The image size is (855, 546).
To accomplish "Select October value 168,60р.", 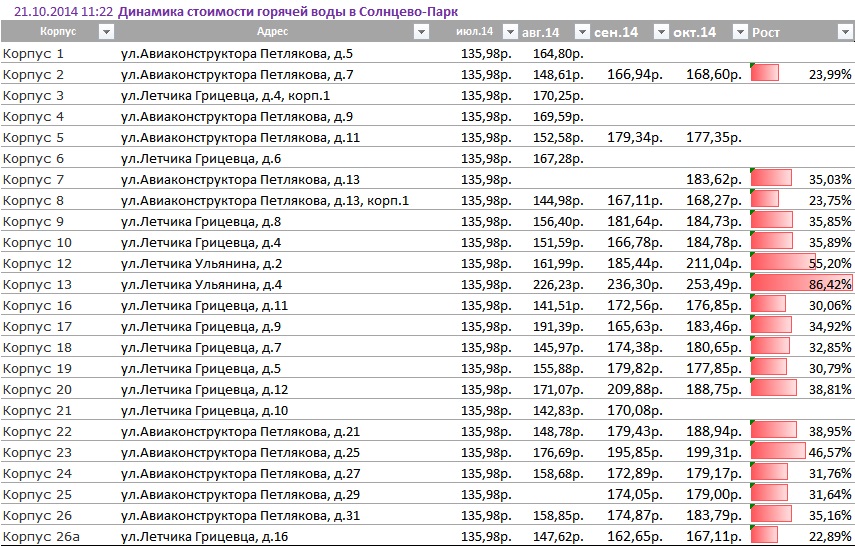I will point(714,74).
